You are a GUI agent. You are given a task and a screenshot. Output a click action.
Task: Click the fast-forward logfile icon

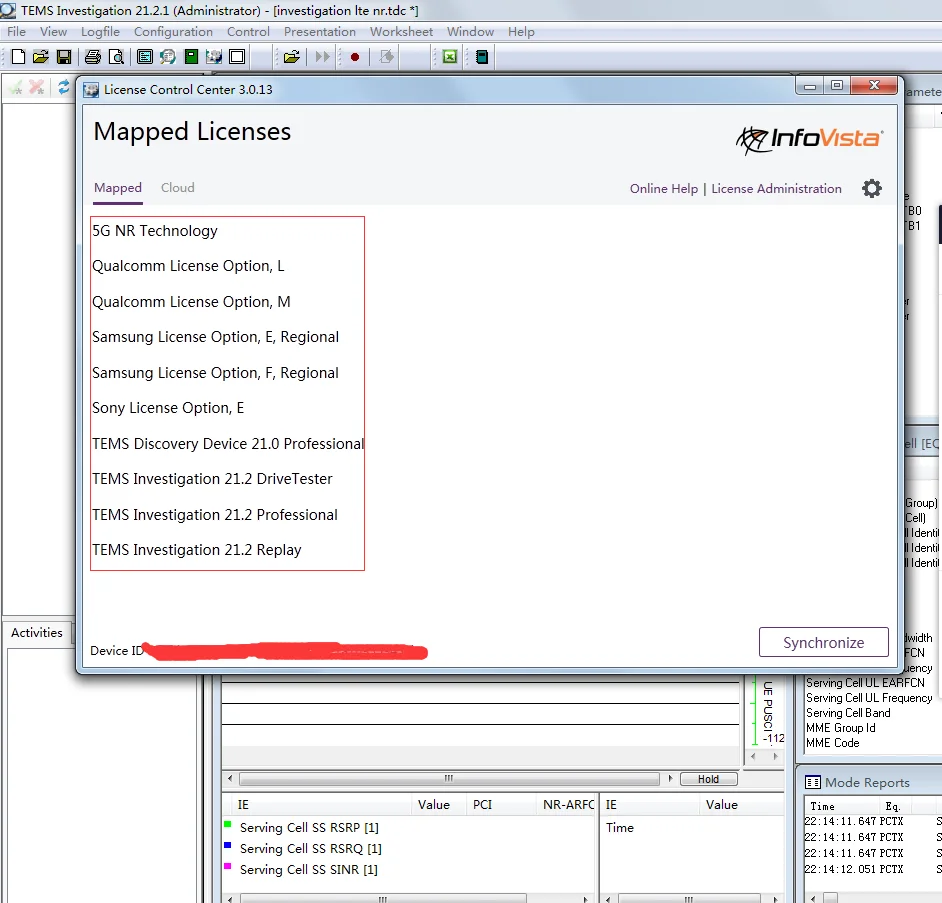click(x=323, y=57)
